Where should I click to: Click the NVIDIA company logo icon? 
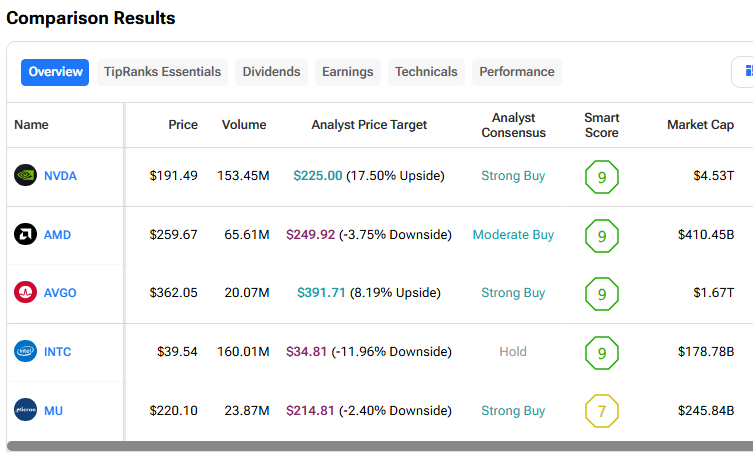pyautogui.click(x=25, y=176)
